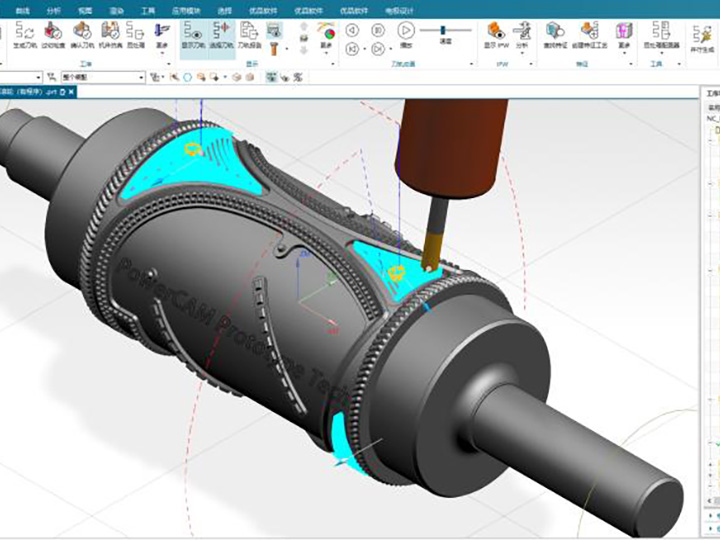
Task: Click the second cube icon in selection bar
Action: [249, 77]
